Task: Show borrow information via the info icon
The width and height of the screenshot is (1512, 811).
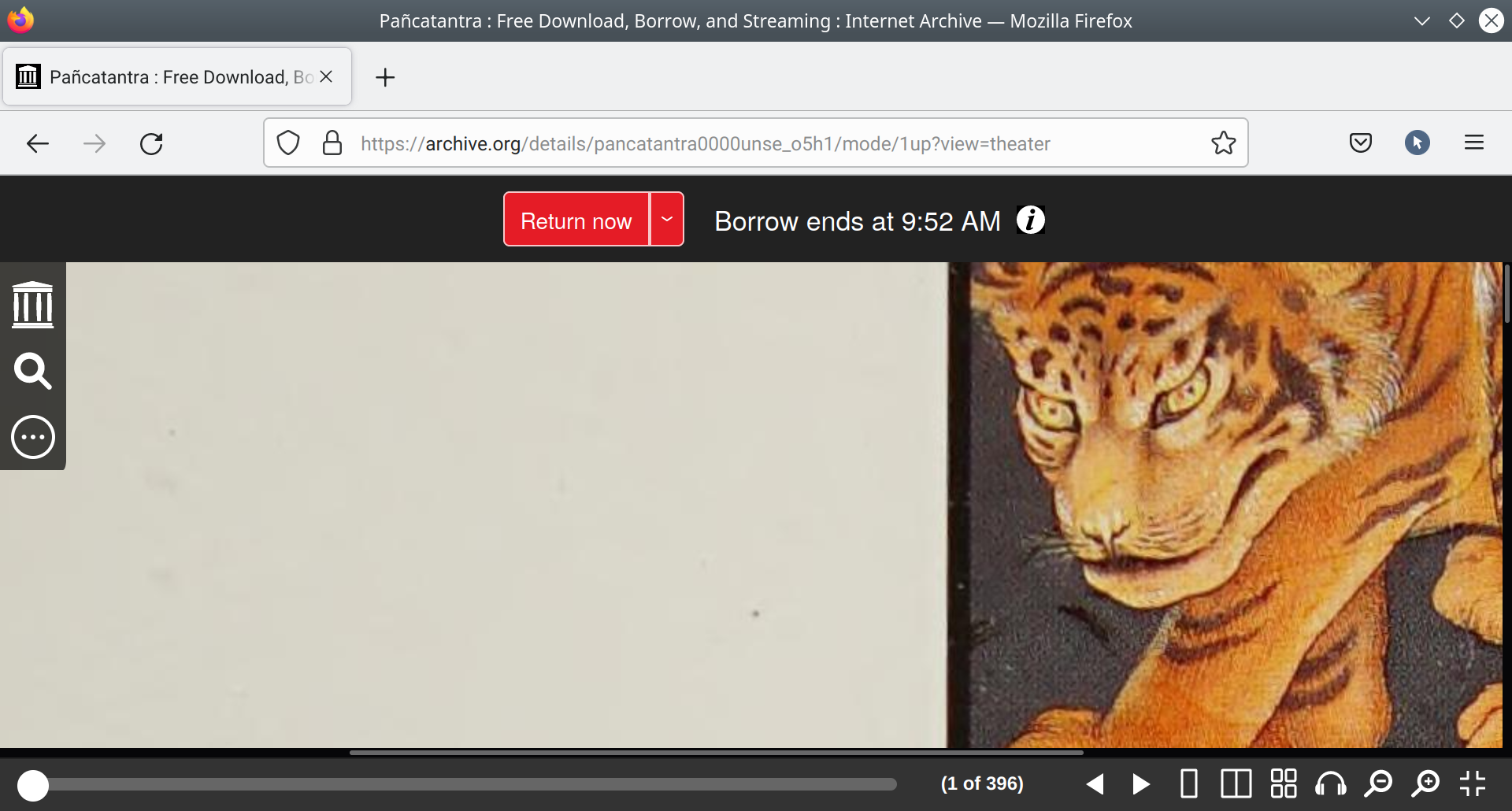Action: (1030, 220)
